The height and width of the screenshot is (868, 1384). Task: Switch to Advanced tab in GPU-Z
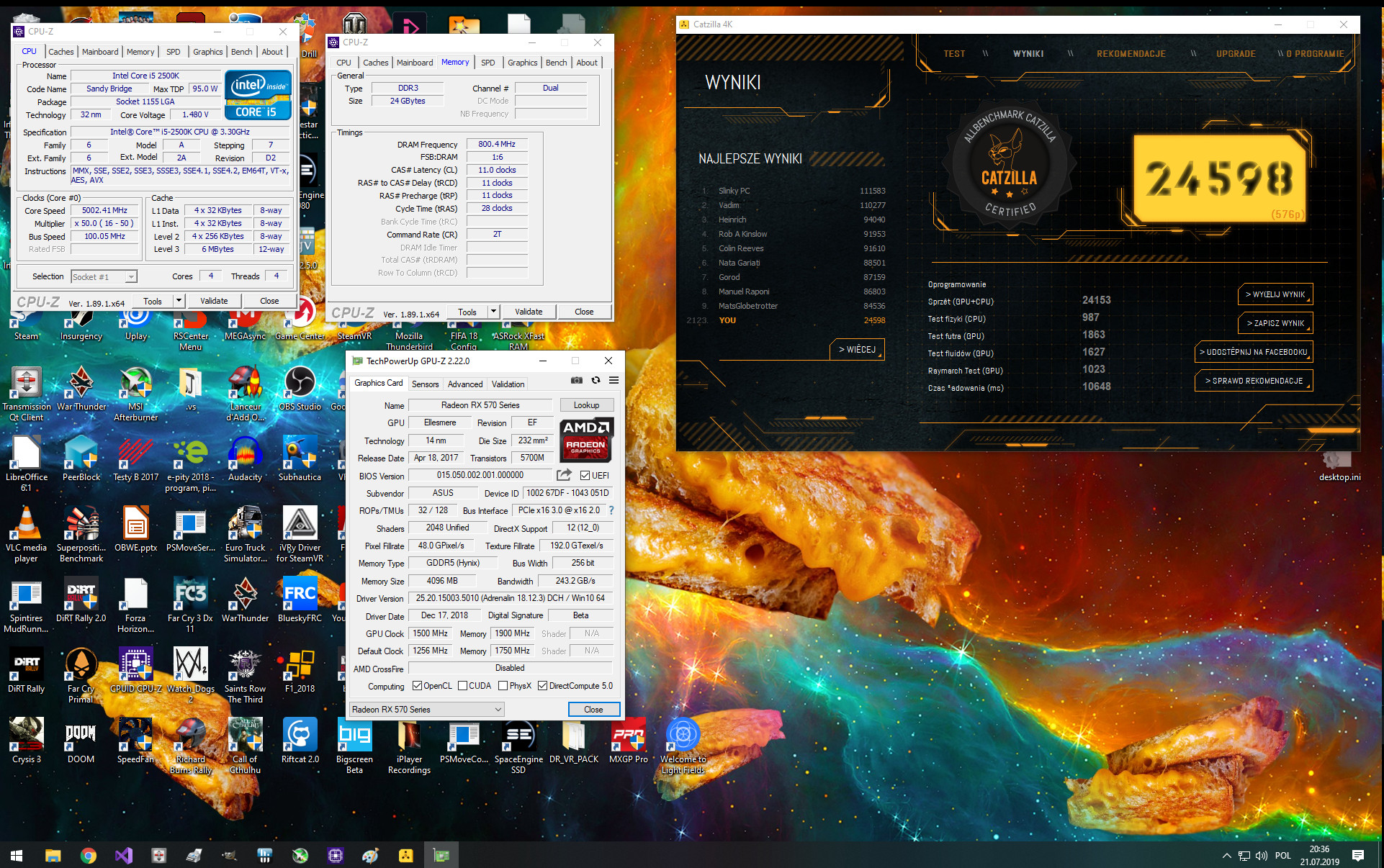coord(465,384)
